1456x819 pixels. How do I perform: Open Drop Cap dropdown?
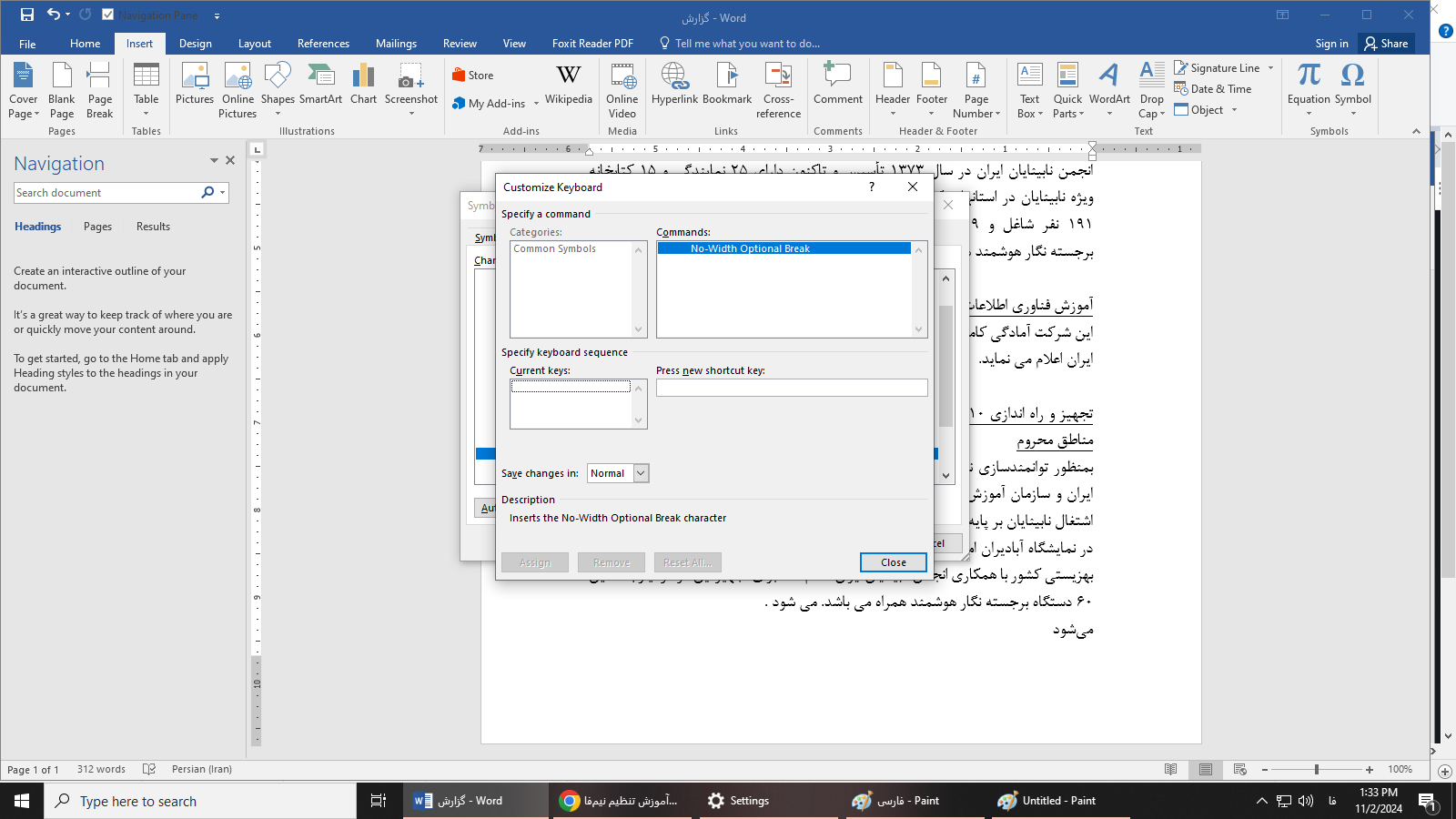(x=1151, y=91)
